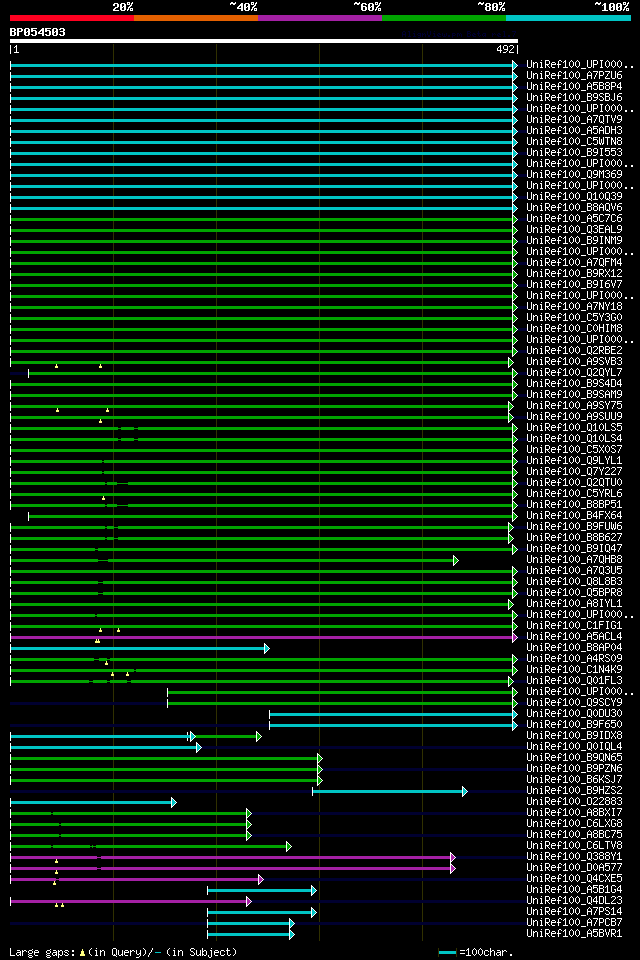The width and height of the screenshot is (640, 960).
Task: Open hit UniRef100_A9SY75
Action: coord(574,405)
